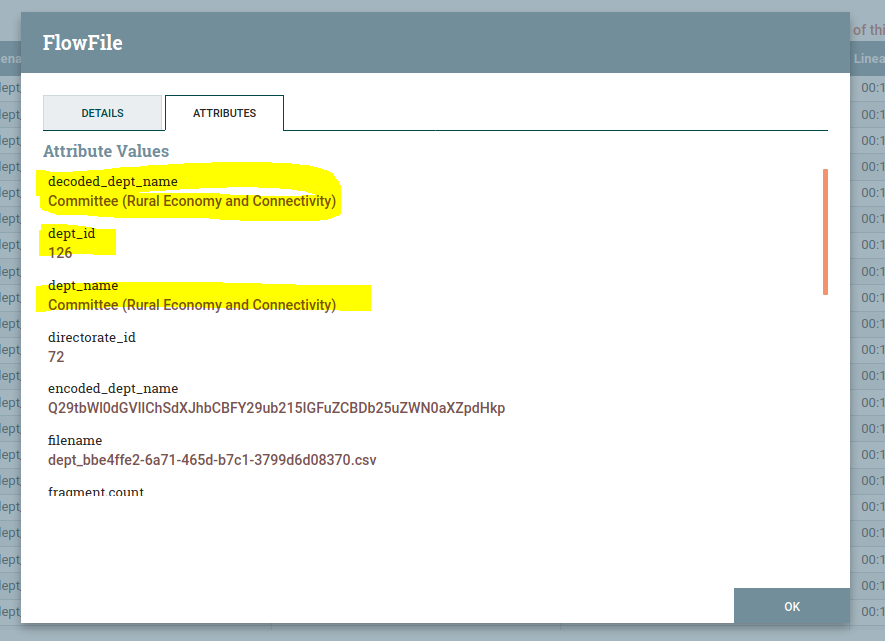Select the fragment.count attribute label
Image resolution: width=885 pixels, height=641 pixels.
[96, 492]
